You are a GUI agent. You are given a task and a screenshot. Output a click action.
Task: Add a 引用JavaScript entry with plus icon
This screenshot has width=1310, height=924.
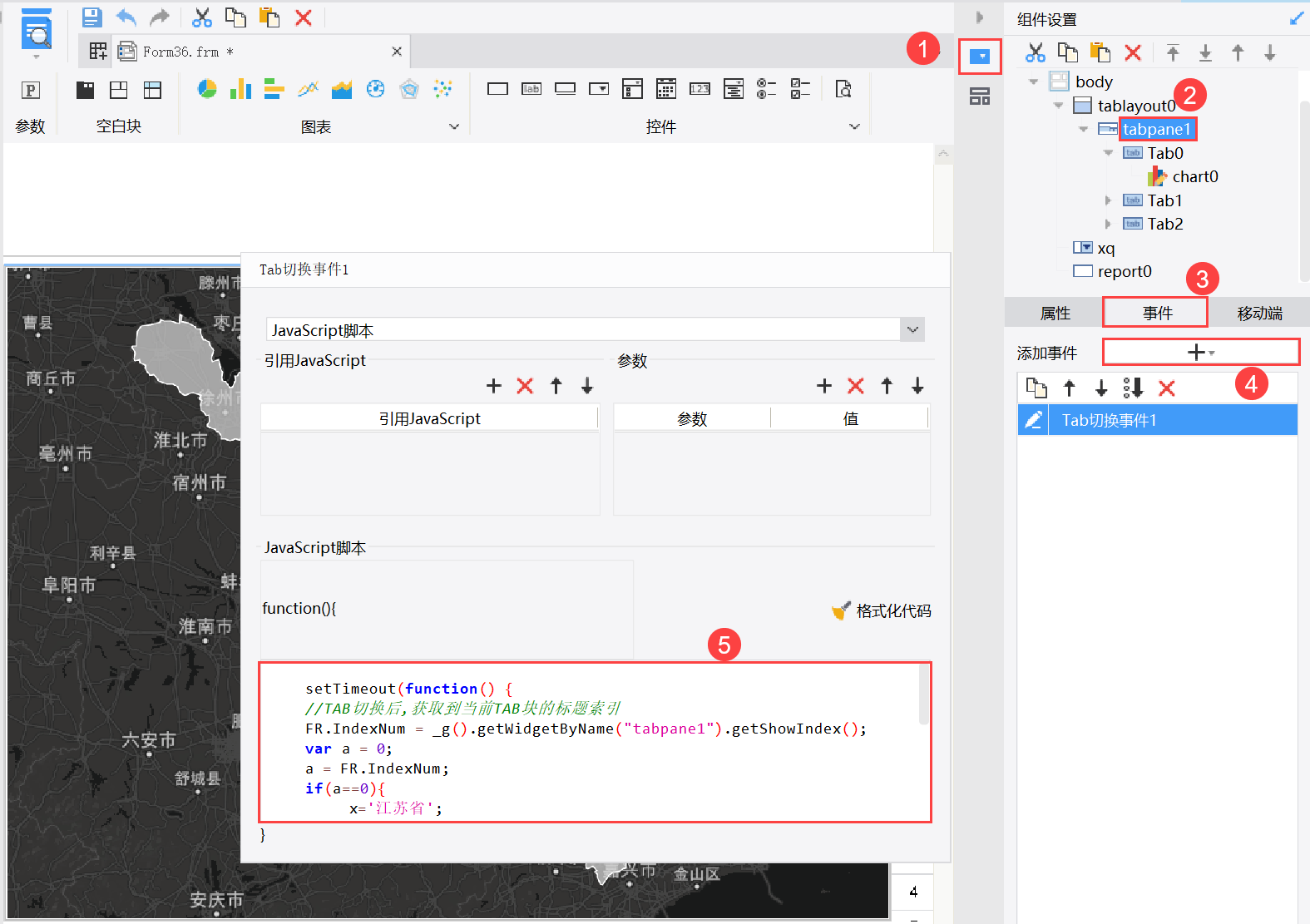click(494, 386)
